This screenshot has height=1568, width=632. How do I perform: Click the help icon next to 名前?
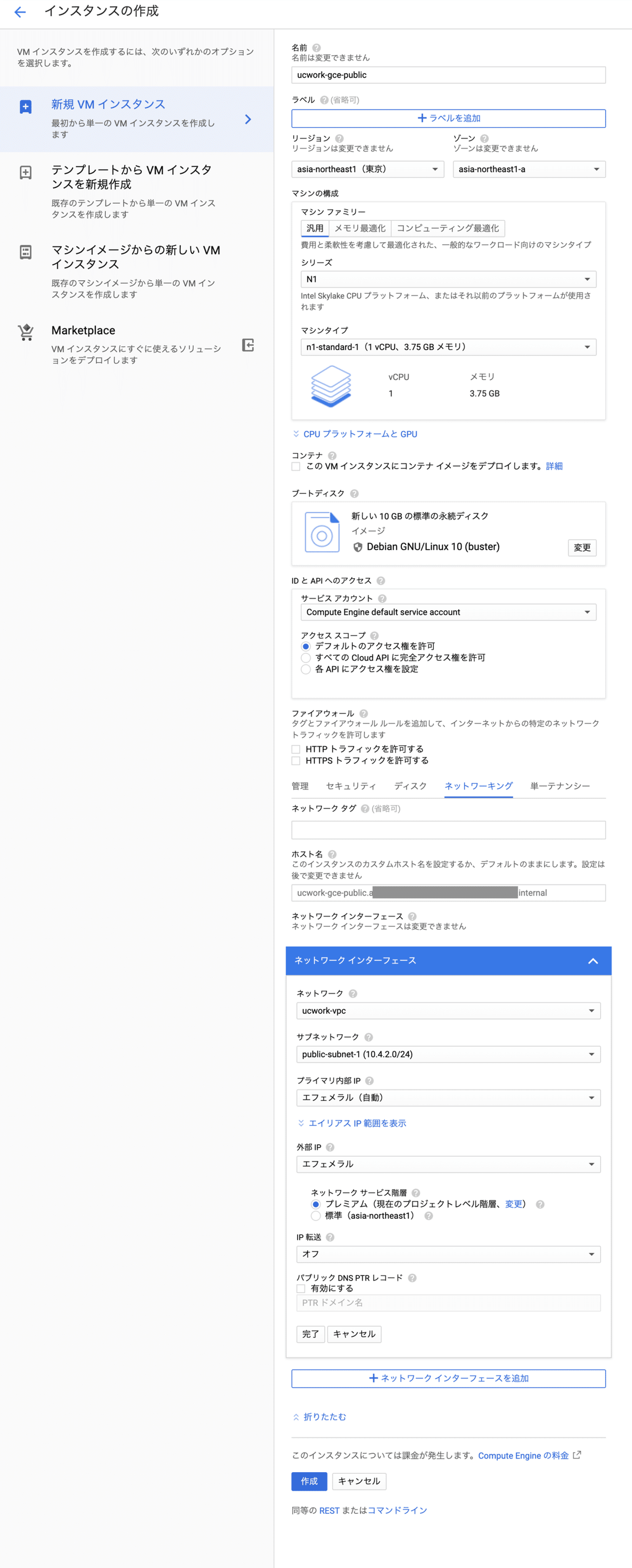[317, 47]
